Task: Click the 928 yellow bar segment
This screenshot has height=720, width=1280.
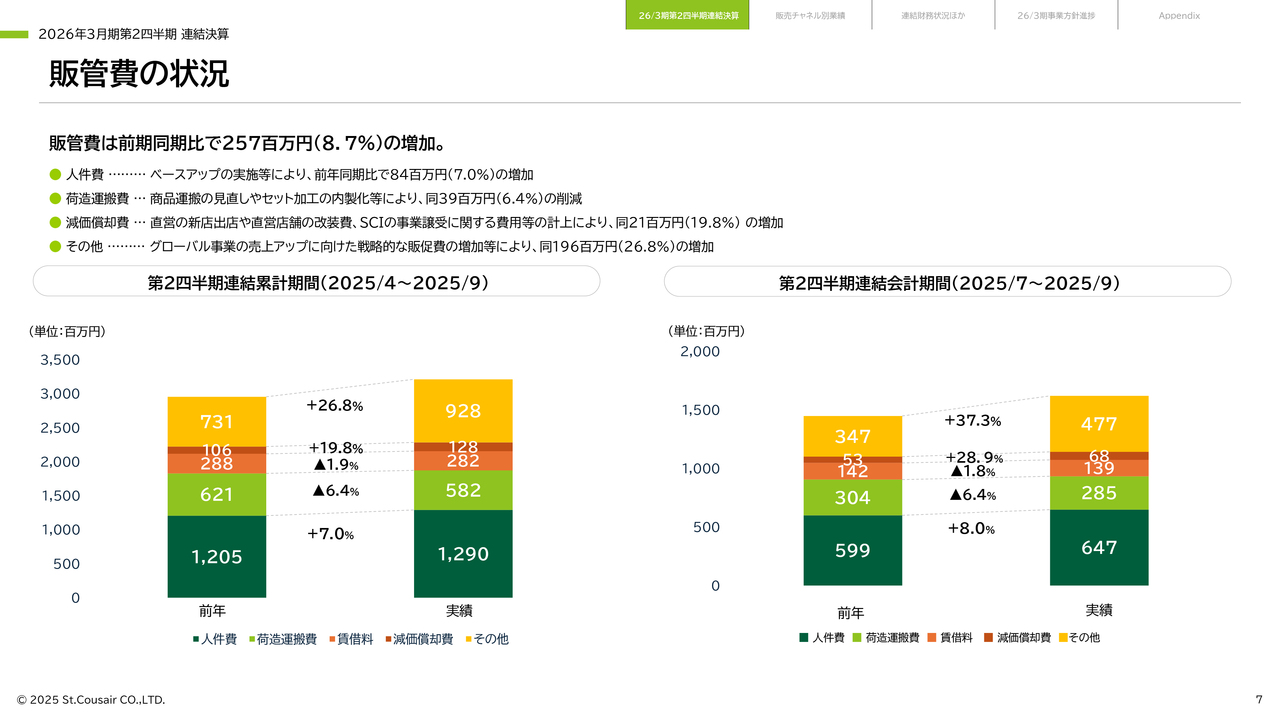Action: click(463, 410)
